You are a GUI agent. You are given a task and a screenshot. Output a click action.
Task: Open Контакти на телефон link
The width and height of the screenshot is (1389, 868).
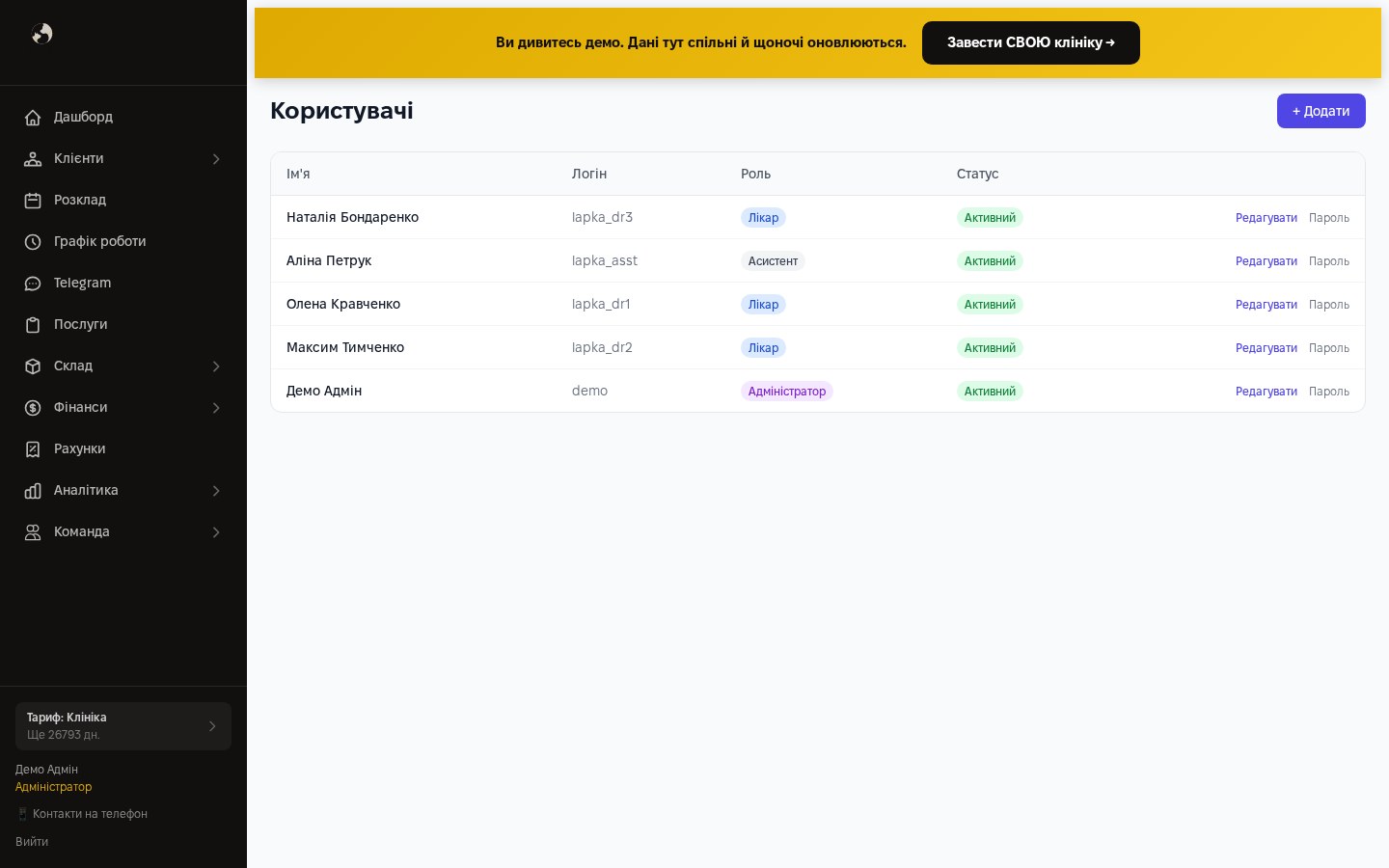(82, 814)
